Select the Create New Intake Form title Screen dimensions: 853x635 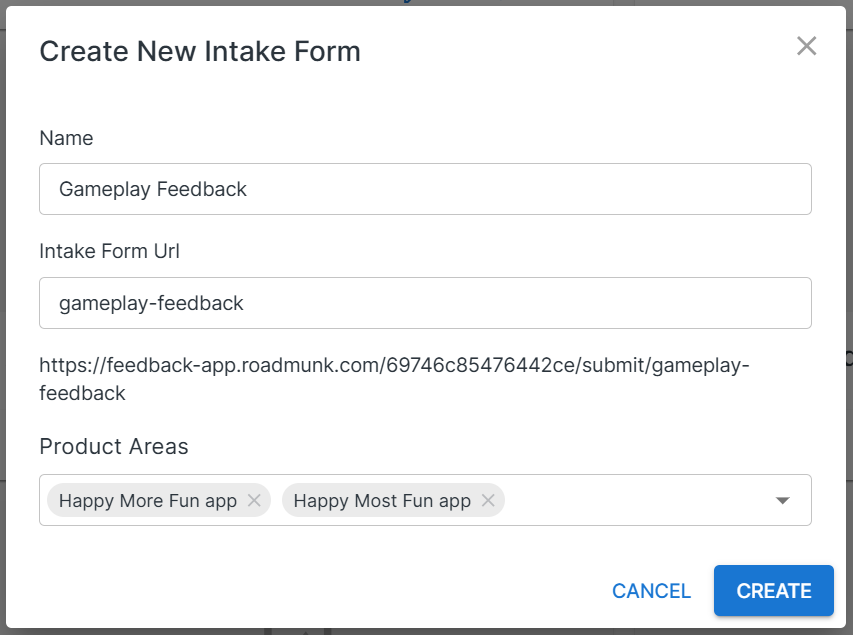tap(199, 51)
